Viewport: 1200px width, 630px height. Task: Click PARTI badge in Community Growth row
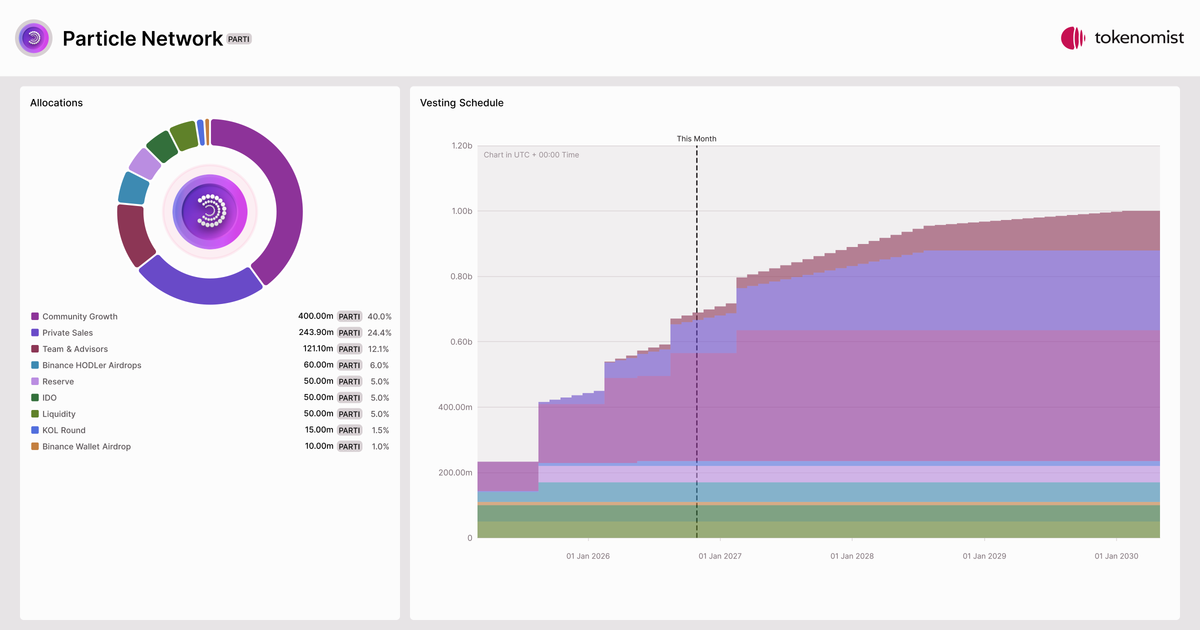point(349,317)
